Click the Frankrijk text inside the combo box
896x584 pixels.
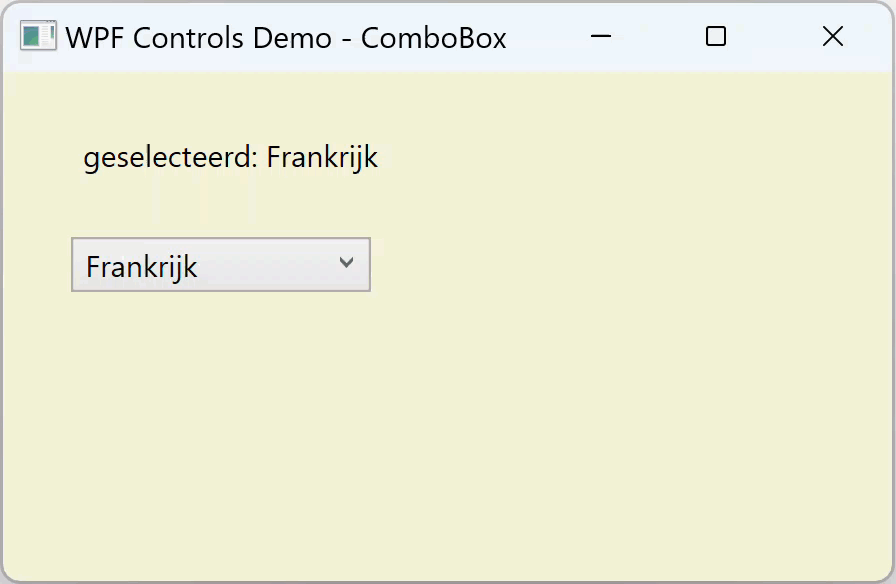click(142, 267)
